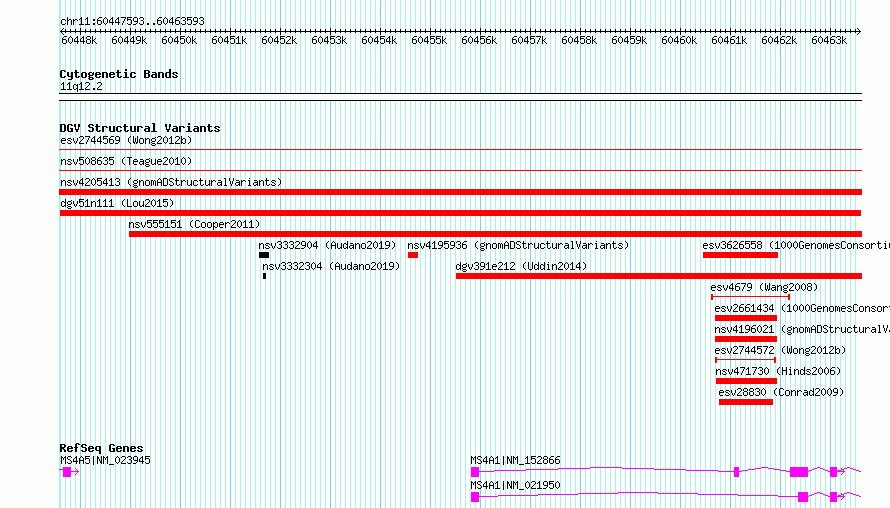Select the dgv391e212 red variant bar
This screenshot has height=508, width=890.
658,276
